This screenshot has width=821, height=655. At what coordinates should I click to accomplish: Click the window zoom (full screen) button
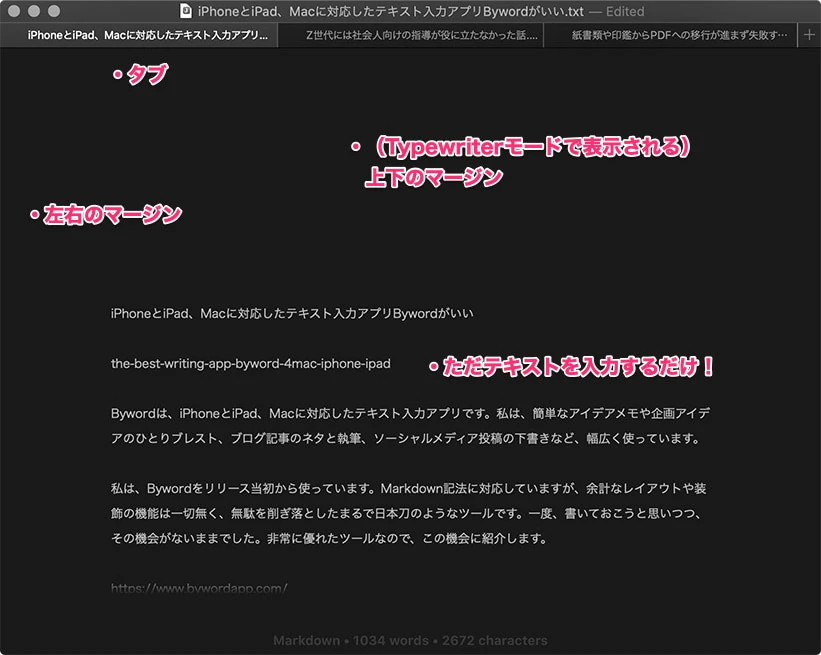[54, 12]
